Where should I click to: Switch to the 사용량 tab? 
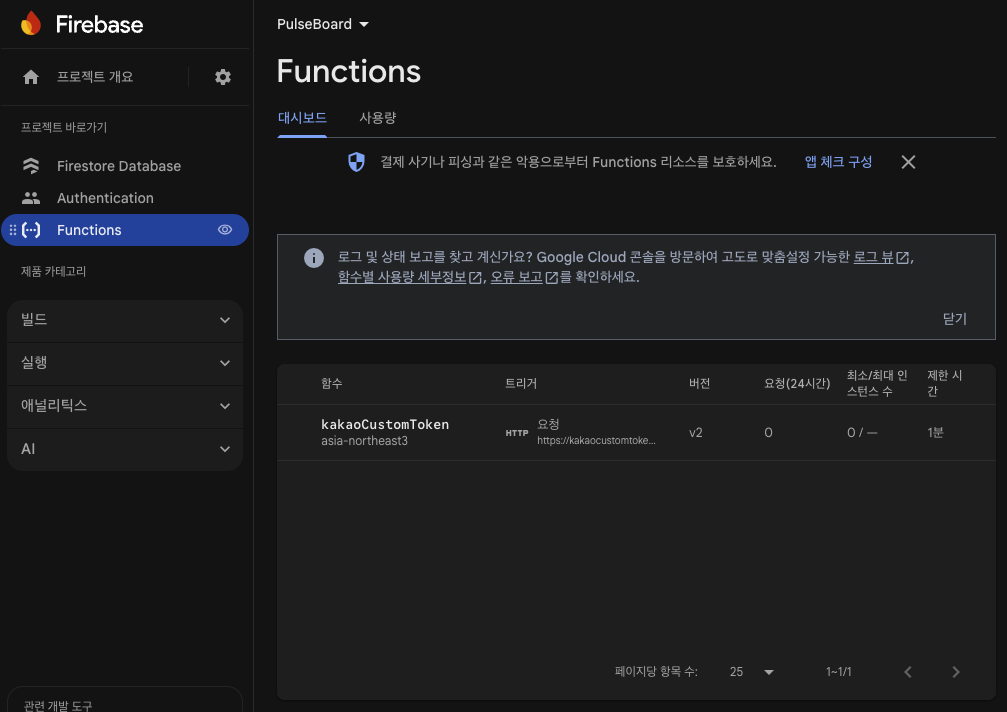378,118
